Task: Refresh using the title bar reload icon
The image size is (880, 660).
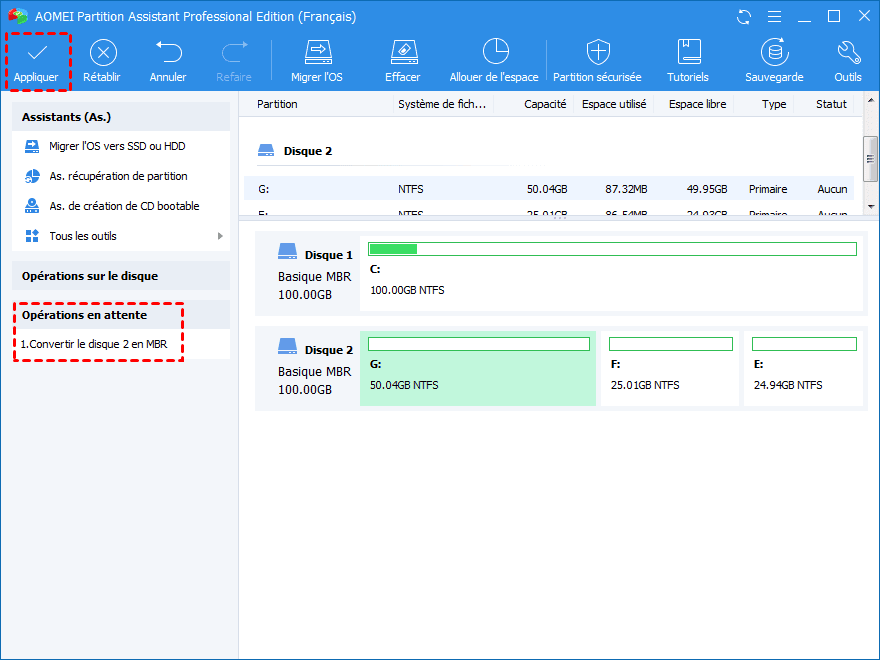Action: (743, 17)
